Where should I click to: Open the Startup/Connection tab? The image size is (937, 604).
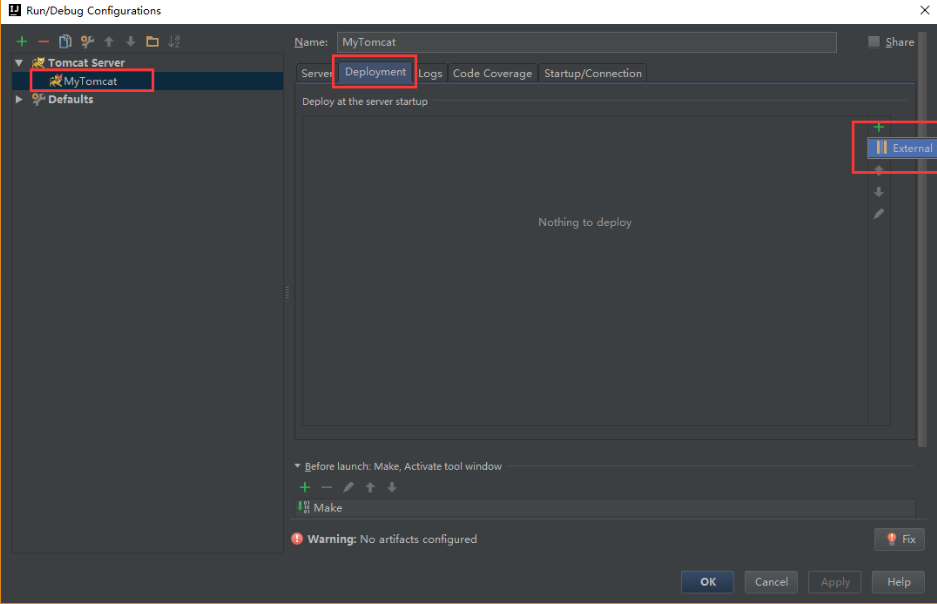pyautogui.click(x=593, y=73)
